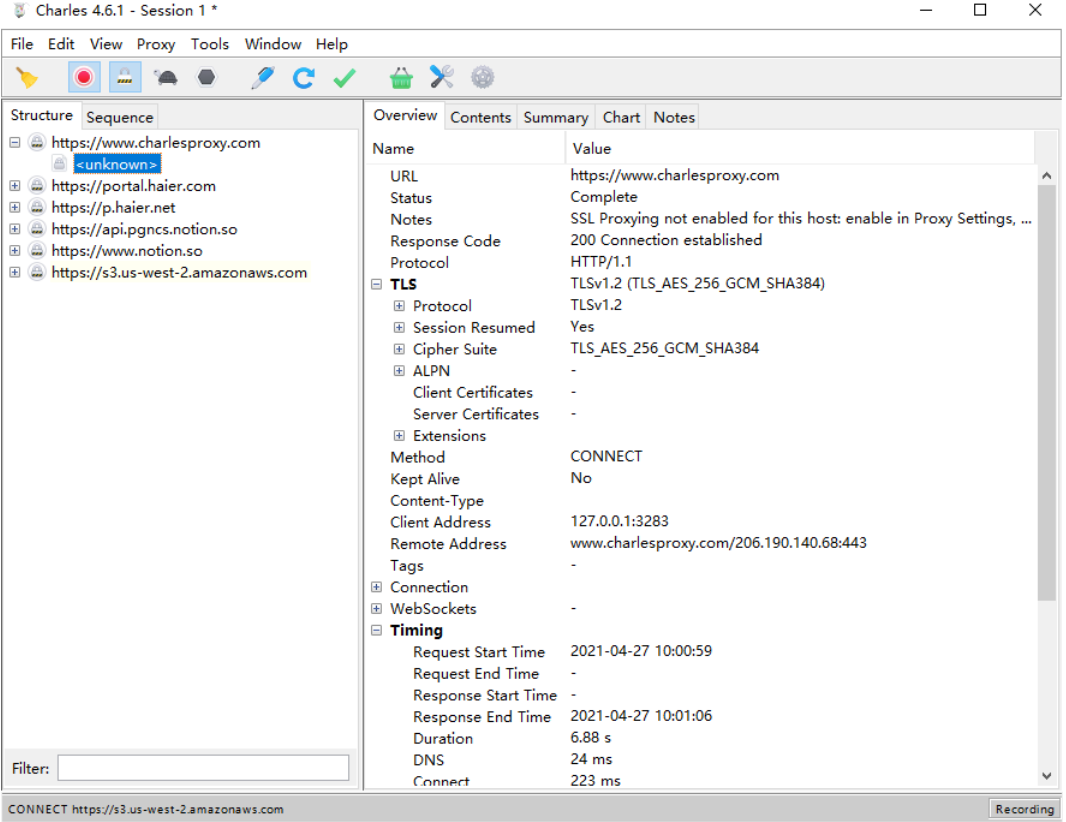This screenshot has height=822, width=1066.
Task: Select the <unknown> request entry
Action: pyautogui.click(x=117, y=165)
